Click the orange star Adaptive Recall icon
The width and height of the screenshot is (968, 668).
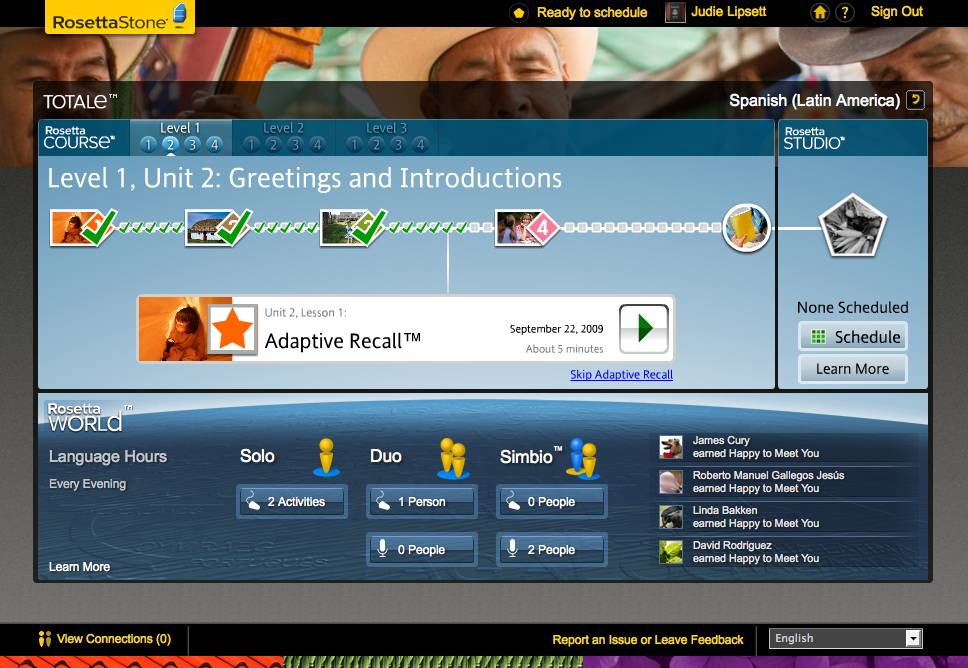tap(232, 329)
